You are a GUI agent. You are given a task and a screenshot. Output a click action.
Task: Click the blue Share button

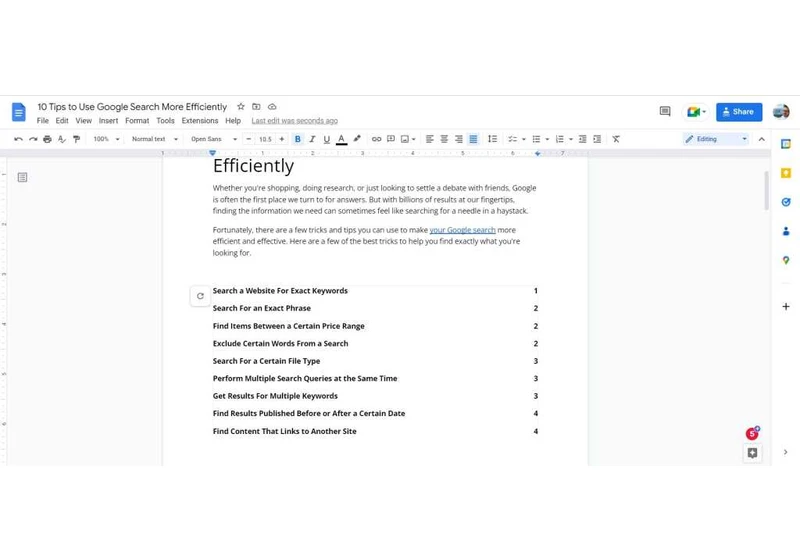click(739, 112)
